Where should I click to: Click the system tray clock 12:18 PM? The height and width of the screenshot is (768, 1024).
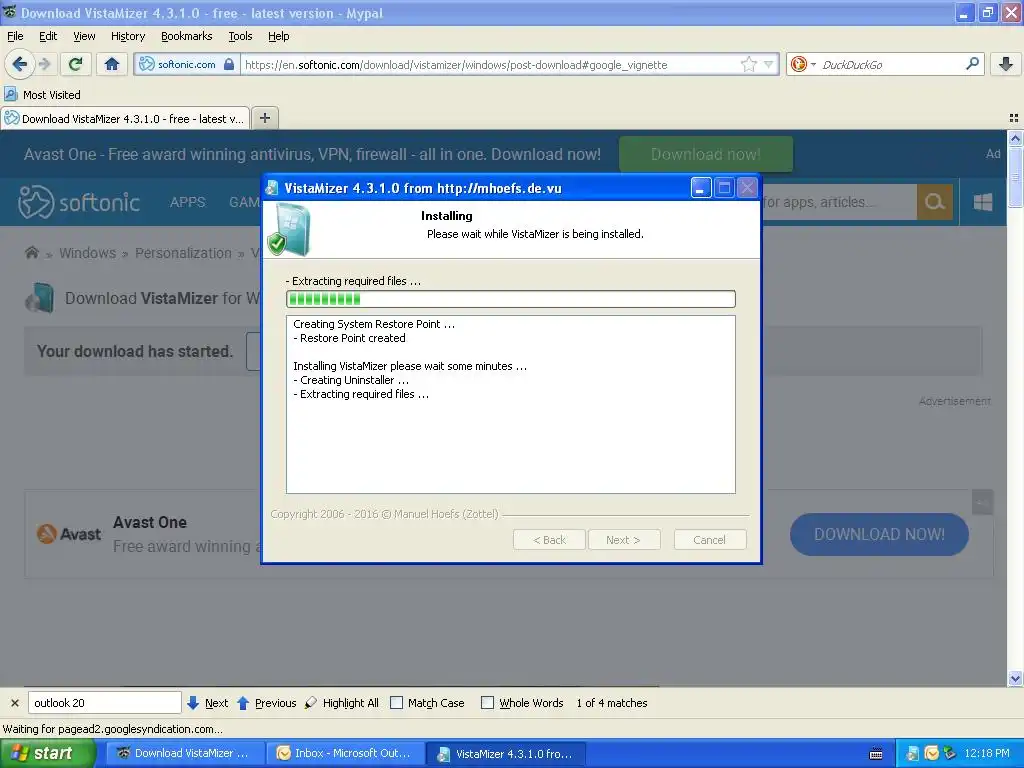point(986,754)
